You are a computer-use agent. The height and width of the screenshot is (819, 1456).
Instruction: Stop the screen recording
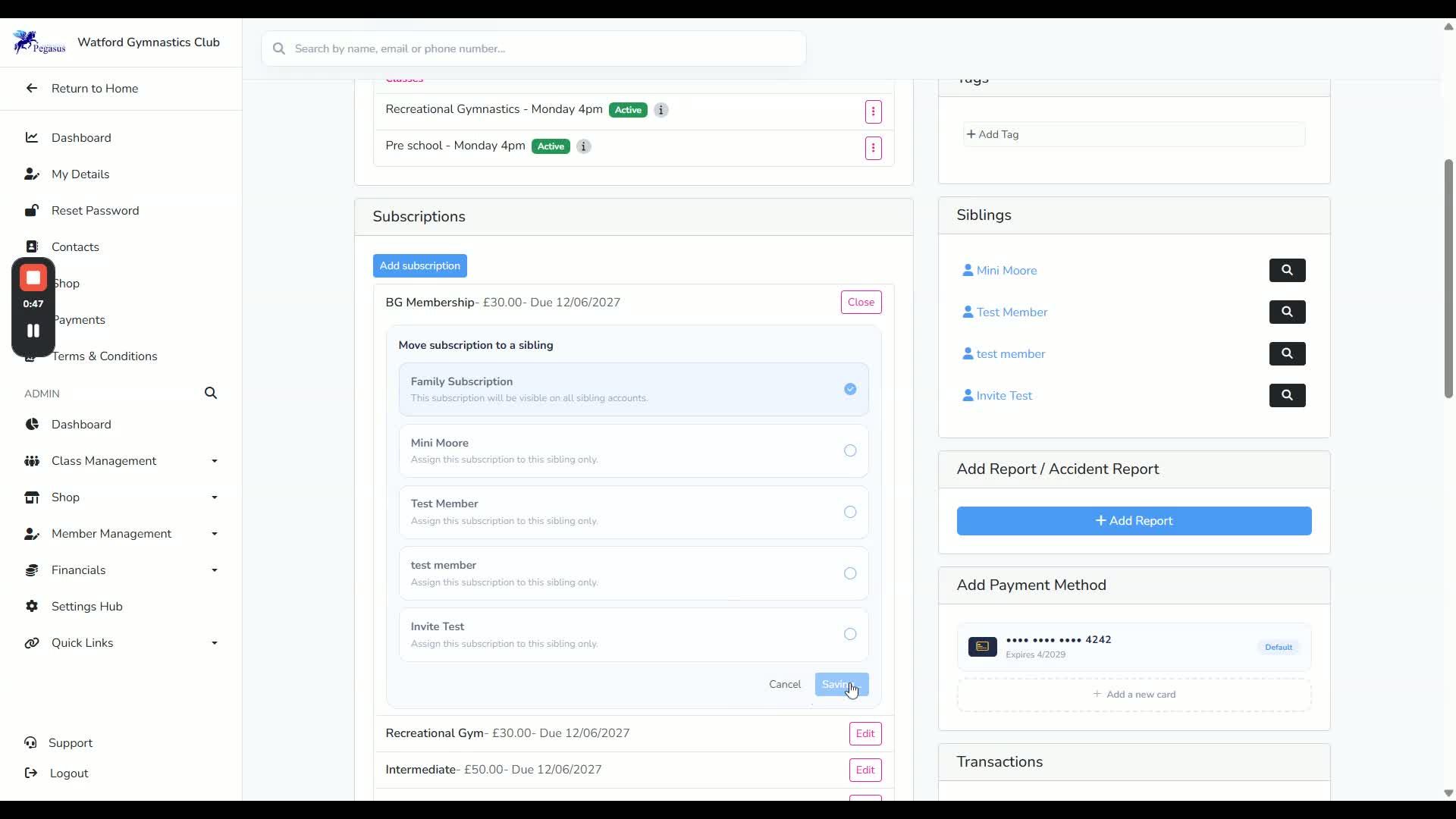pyautogui.click(x=33, y=278)
